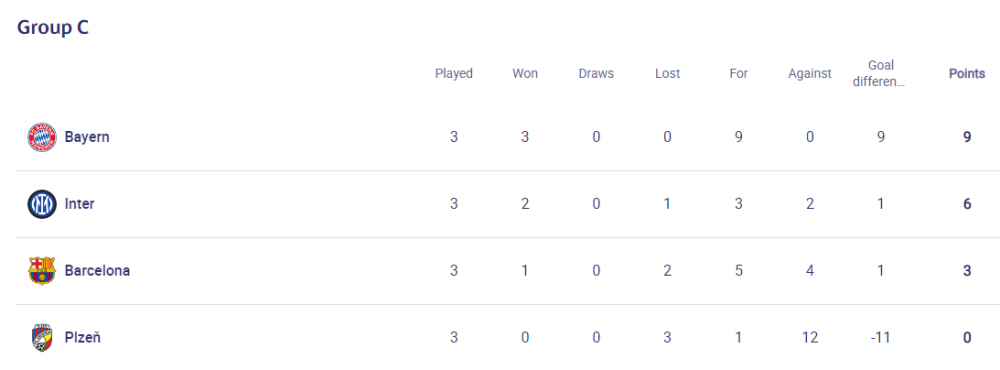Screen dimensions: 1000x370
Task: Sort by the Draws column header
Action: click(x=596, y=73)
